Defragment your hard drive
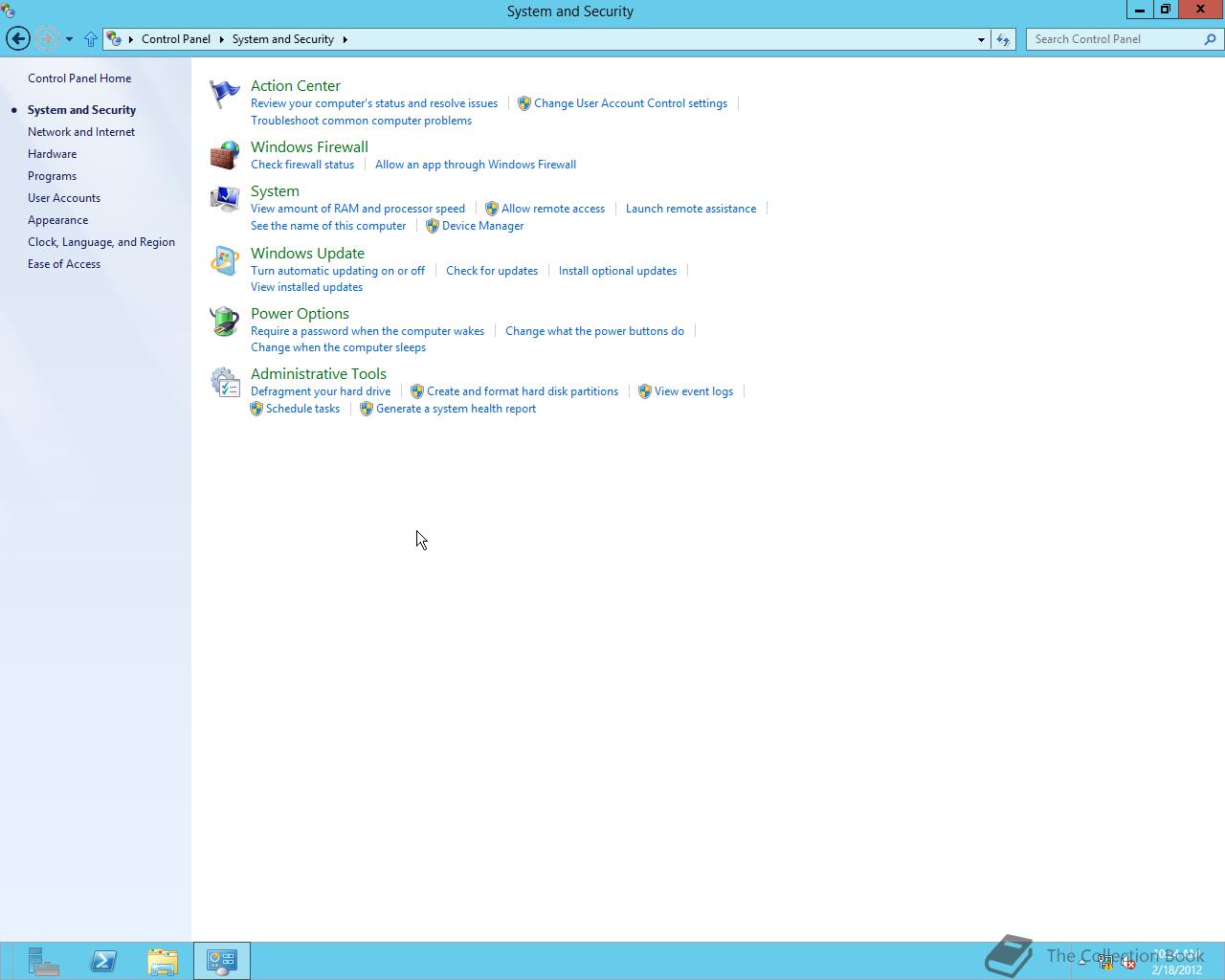Screen dimensions: 1225x980 coord(321,391)
